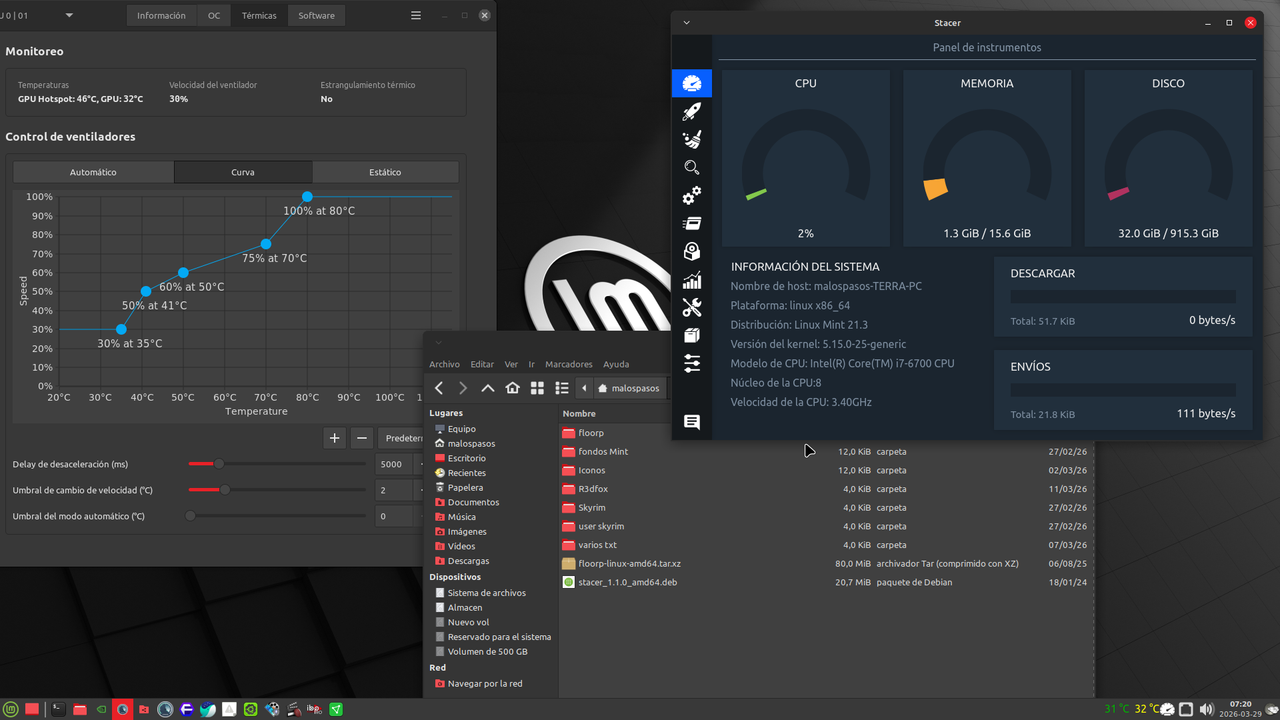
Task: Select fan curve point 60% at 50°C
Action: [x=183, y=272]
